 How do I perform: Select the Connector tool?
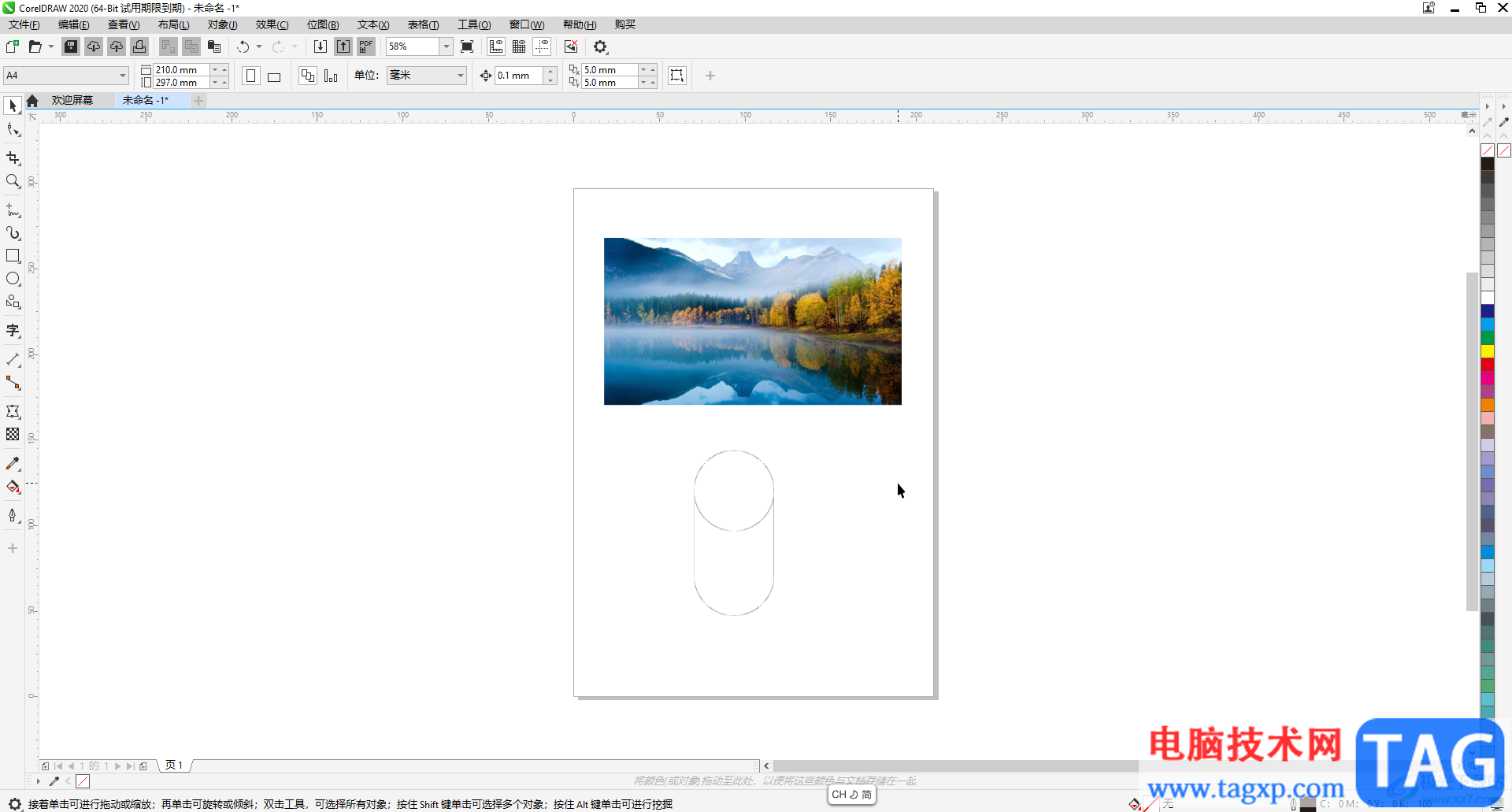point(13,383)
